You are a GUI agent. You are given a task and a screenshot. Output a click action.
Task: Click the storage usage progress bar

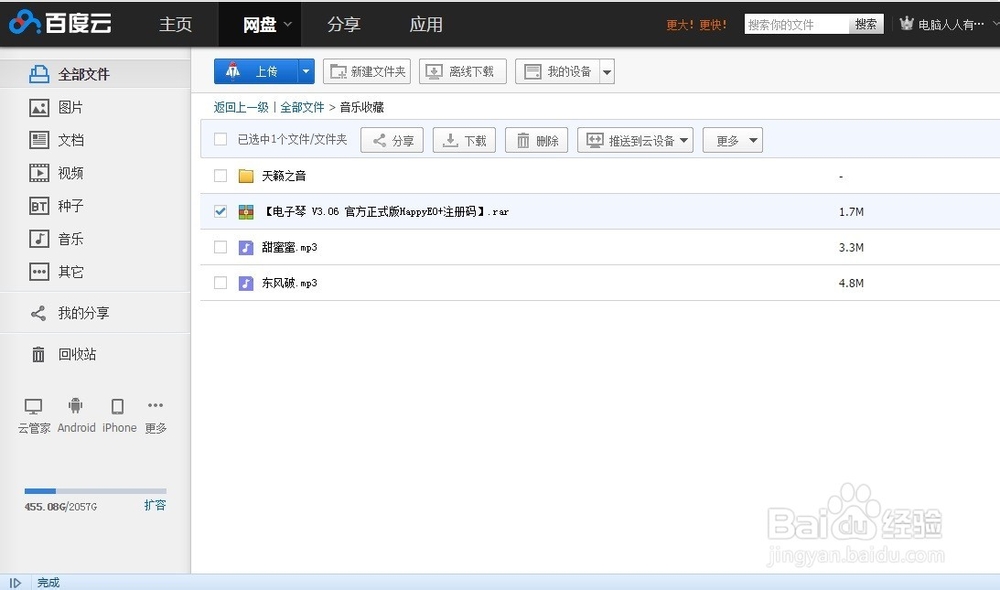pyautogui.click(x=96, y=491)
